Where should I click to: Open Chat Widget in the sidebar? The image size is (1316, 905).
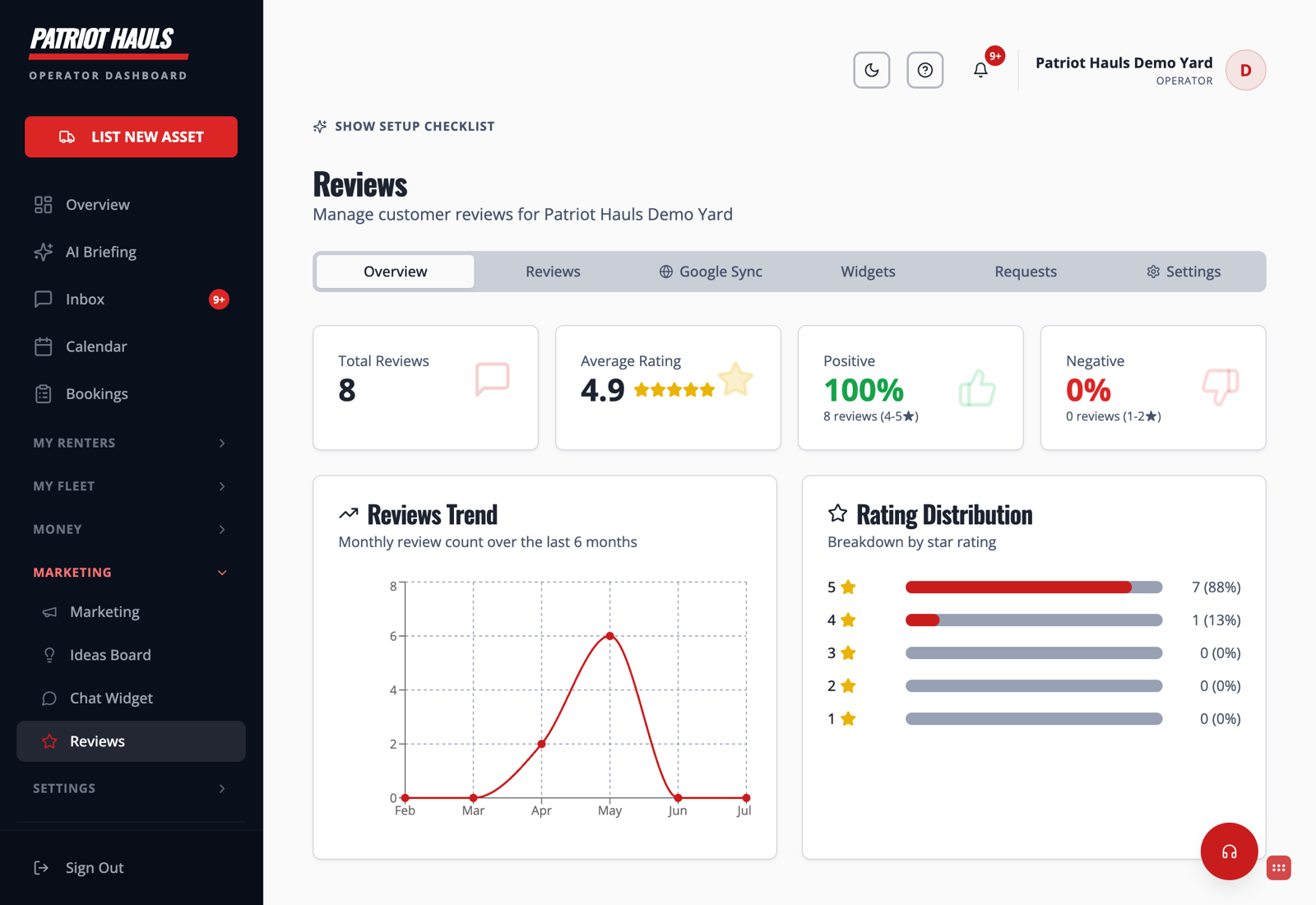pos(132,698)
